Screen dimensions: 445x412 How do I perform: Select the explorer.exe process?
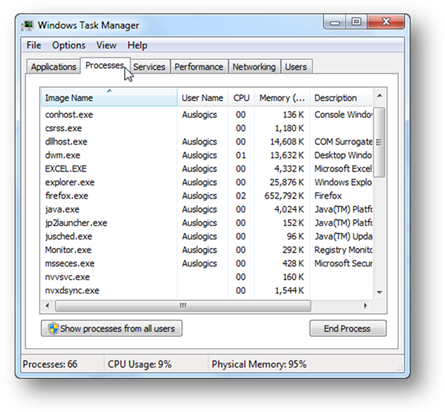click(207, 182)
